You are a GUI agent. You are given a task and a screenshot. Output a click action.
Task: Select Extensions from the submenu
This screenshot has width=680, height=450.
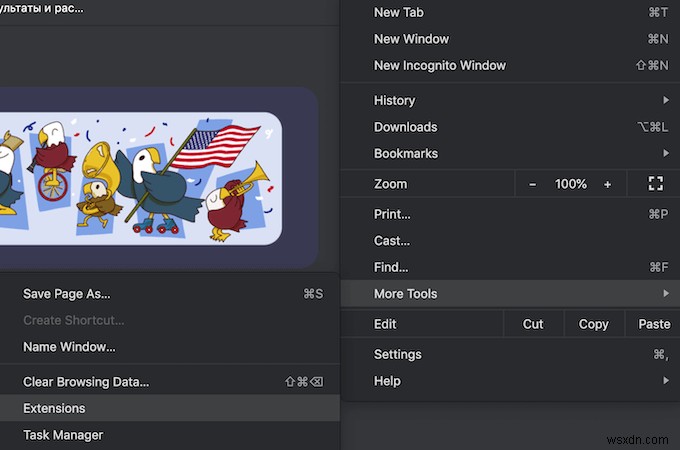[55, 408]
